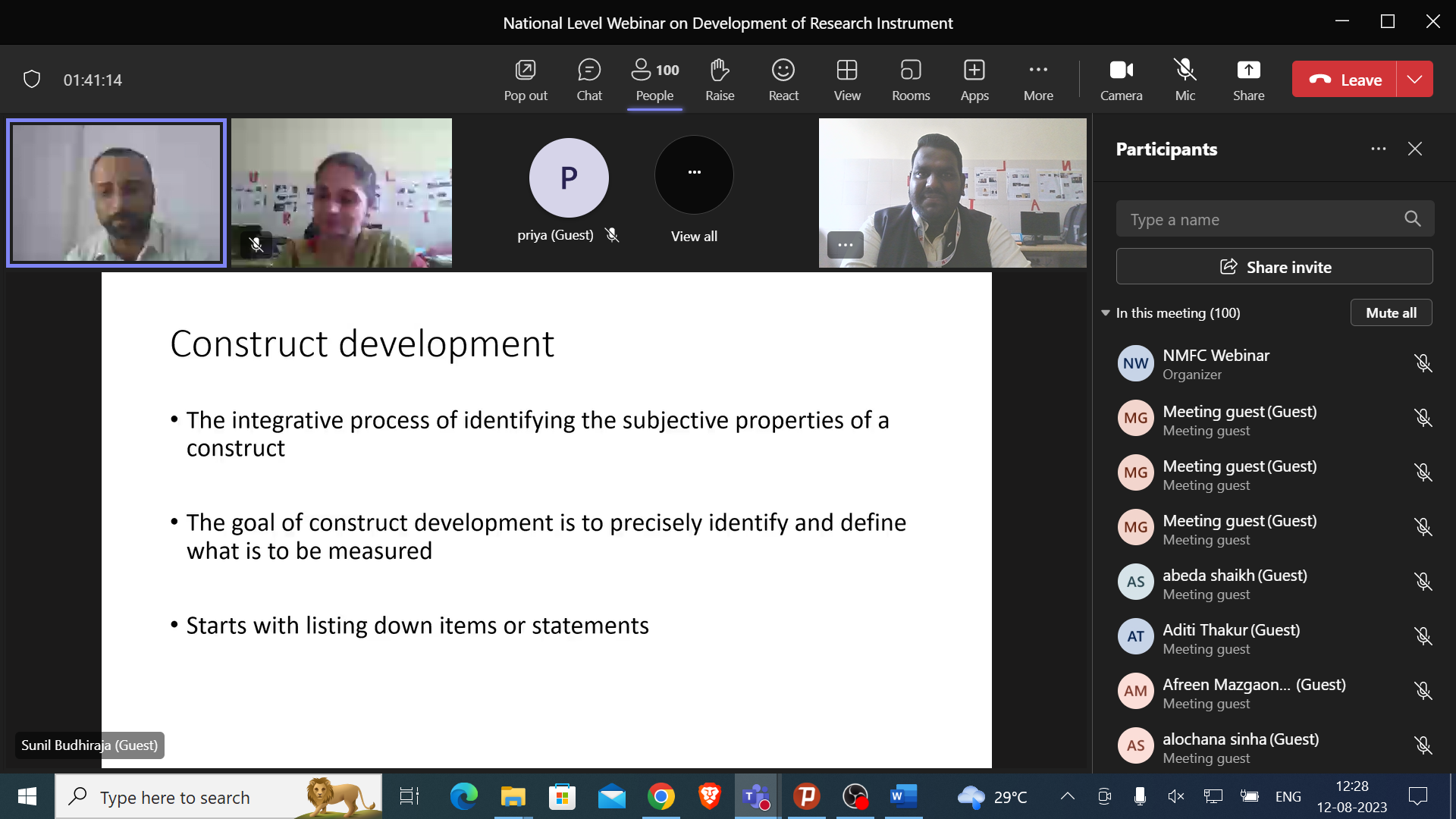
Task: Click the Share invite button
Action: point(1274,267)
